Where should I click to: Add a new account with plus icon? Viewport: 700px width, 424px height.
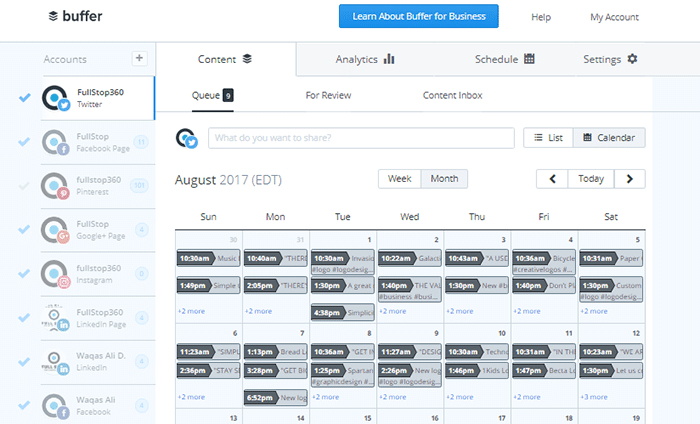pyautogui.click(x=139, y=59)
